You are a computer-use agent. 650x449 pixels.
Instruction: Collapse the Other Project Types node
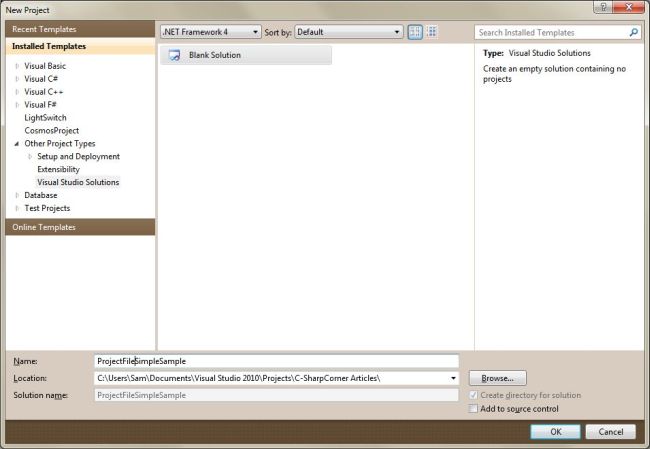click(x=17, y=143)
